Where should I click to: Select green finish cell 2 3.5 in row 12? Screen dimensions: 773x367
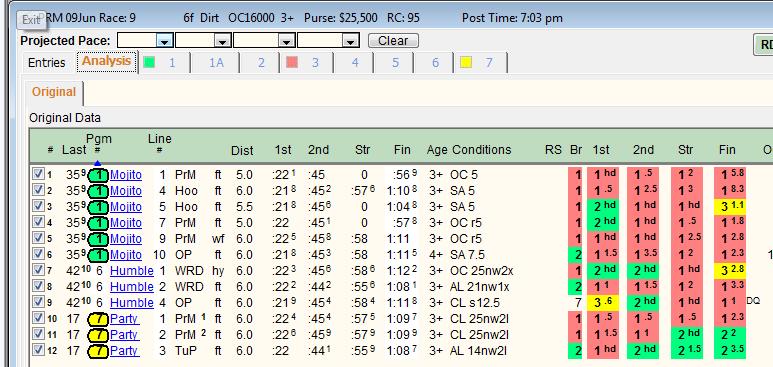pyautogui.click(x=730, y=351)
